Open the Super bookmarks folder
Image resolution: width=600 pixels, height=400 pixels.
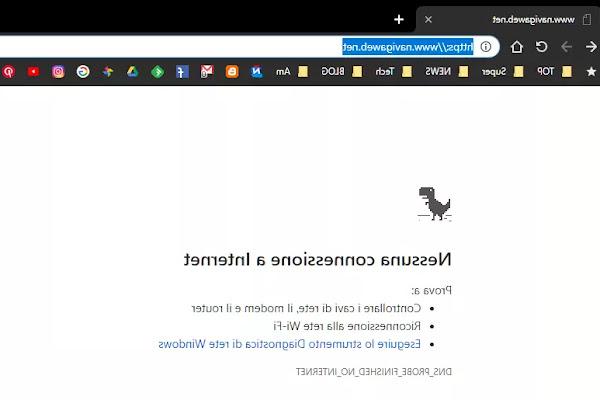502,72
